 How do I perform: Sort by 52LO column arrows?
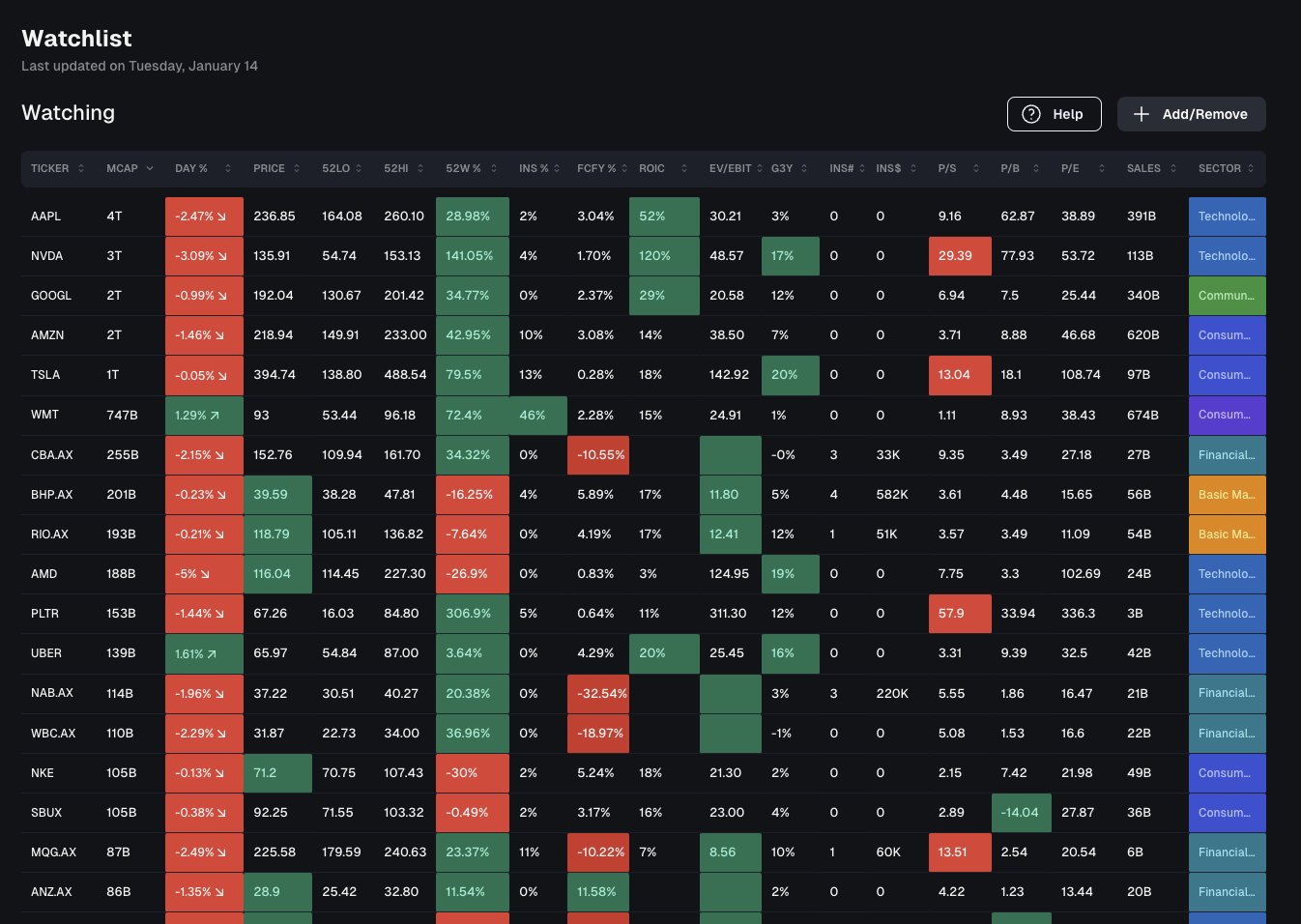click(359, 168)
